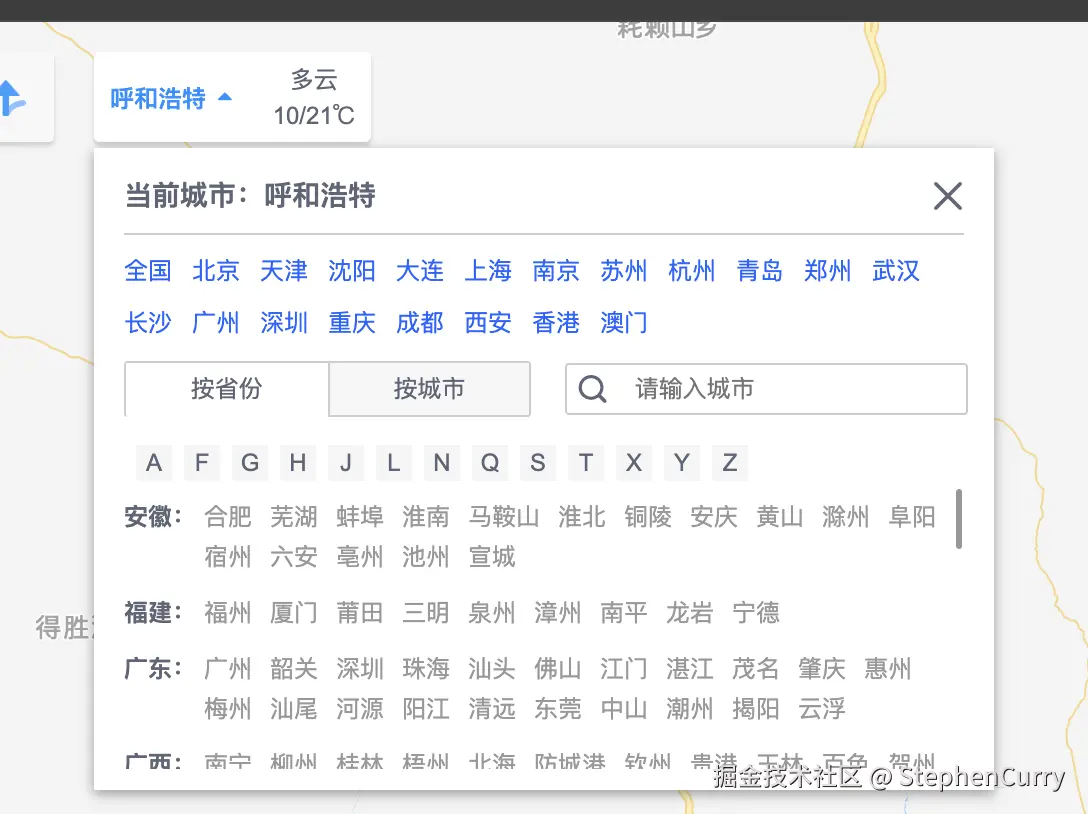Close the city selection panel

pos(947,196)
